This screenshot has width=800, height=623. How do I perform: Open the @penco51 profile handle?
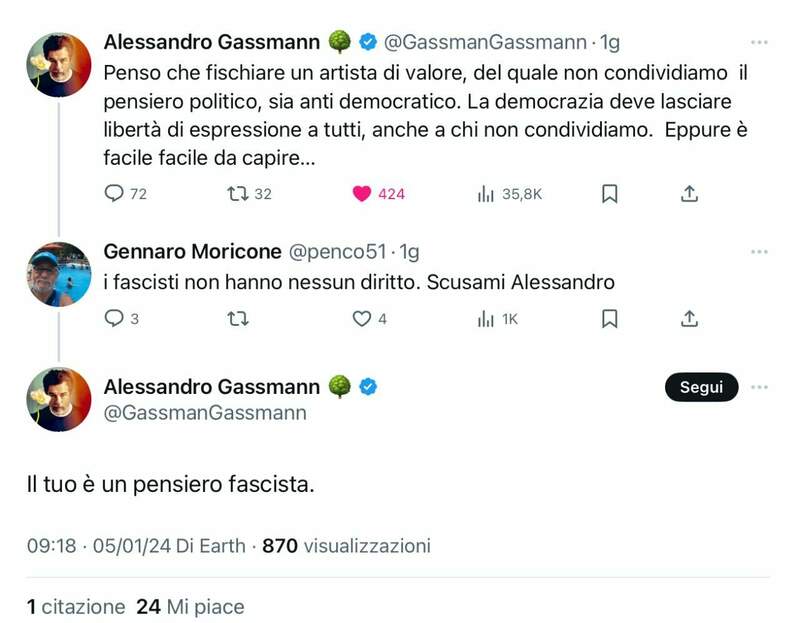[x=338, y=252]
